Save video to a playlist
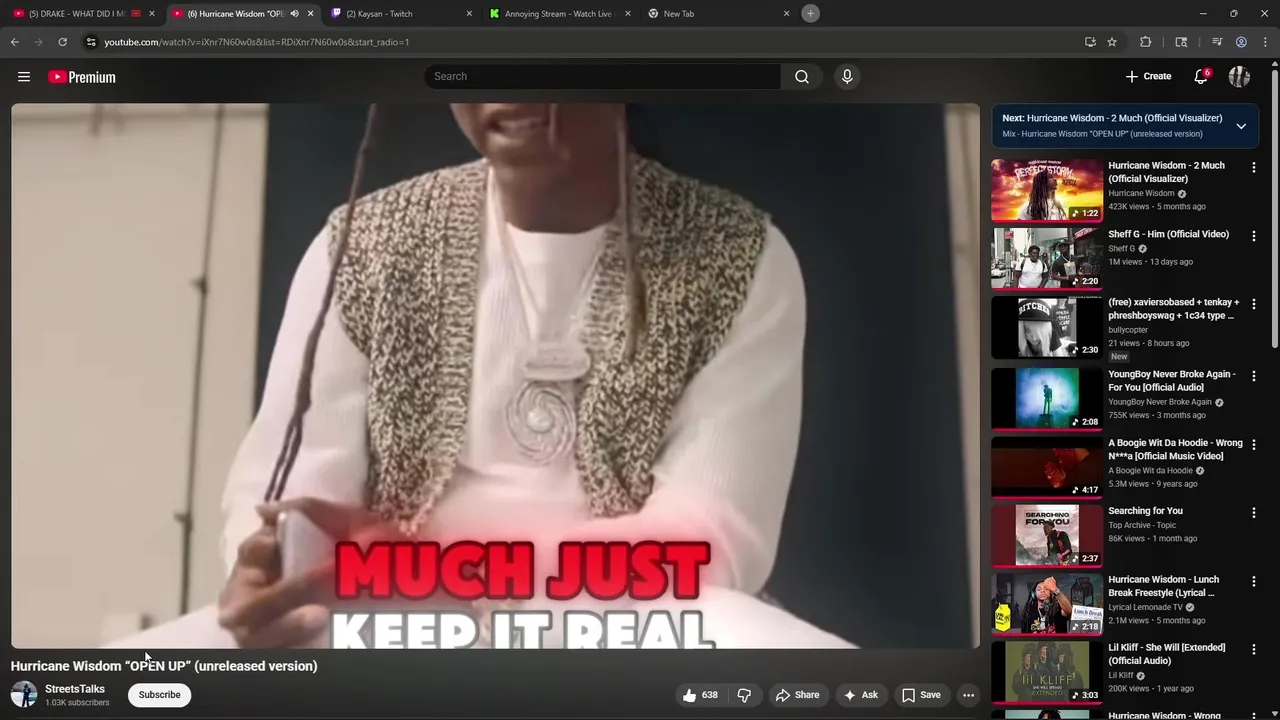This screenshot has height=720, width=1280. [921, 695]
